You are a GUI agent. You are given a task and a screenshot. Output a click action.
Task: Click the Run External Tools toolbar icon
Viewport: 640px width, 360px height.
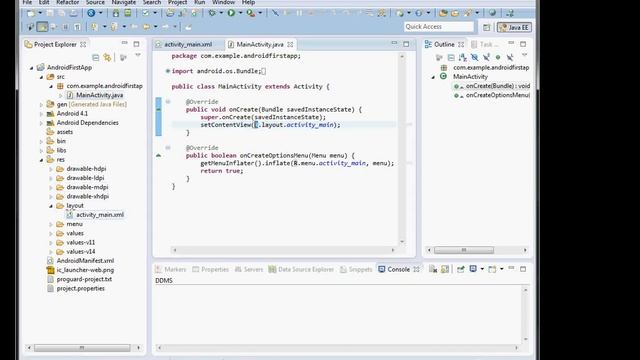(251, 13)
